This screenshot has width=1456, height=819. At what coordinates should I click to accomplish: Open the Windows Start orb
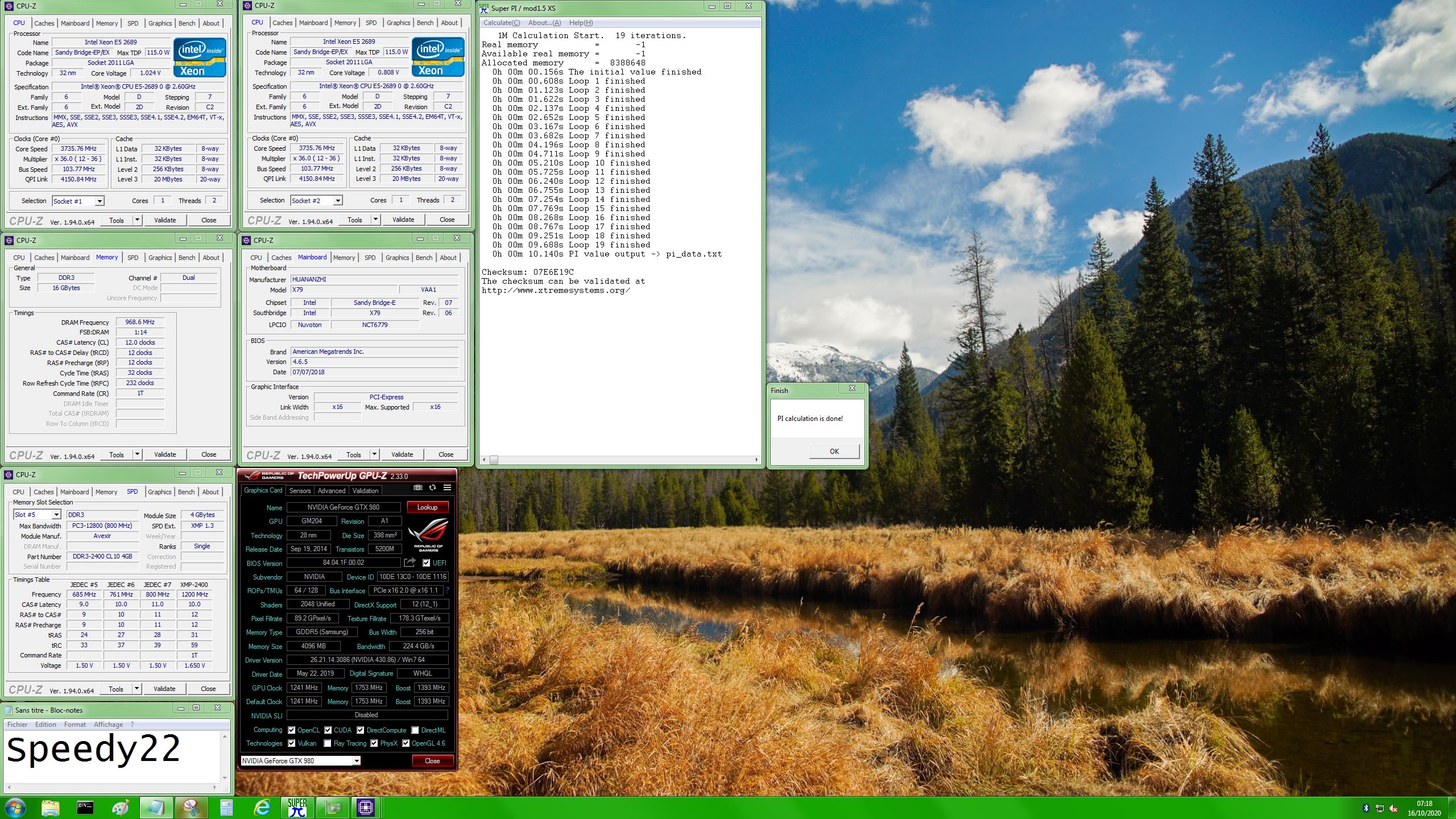pyautogui.click(x=15, y=808)
